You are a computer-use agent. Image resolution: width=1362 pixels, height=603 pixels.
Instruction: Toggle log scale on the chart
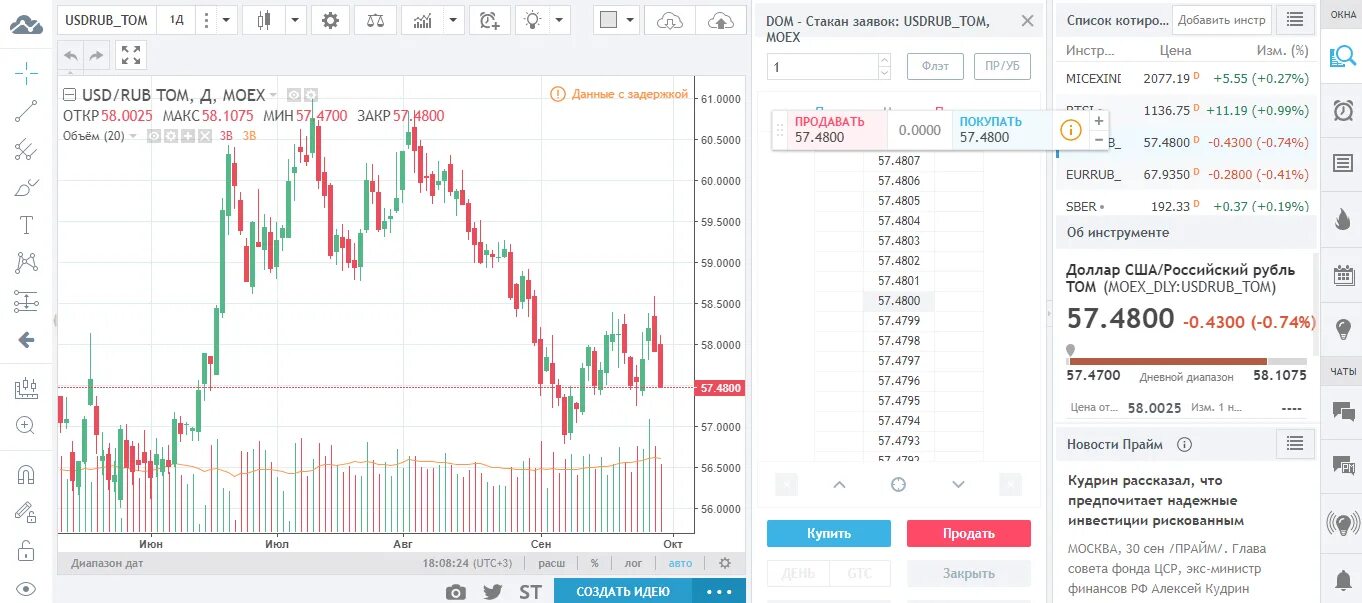pyautogui.click(x=633, y=563)
